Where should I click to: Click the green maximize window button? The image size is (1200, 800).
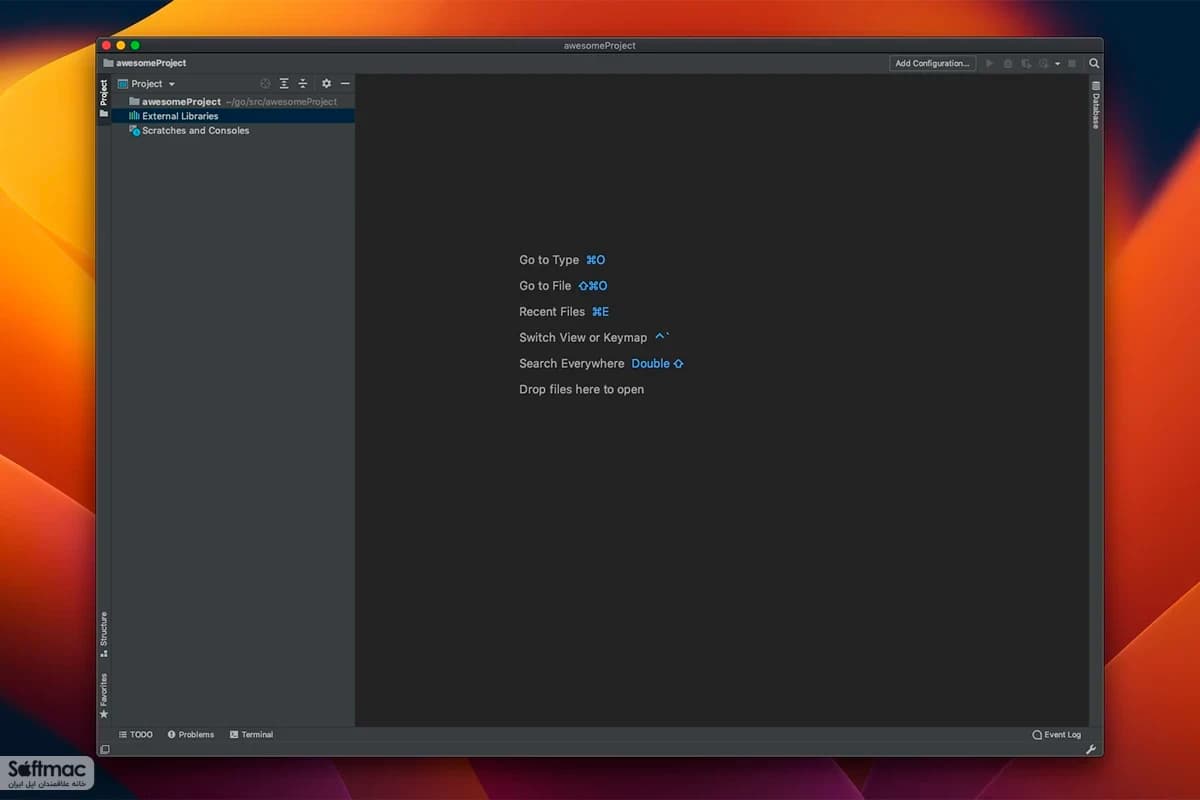(x=135, y=45)
